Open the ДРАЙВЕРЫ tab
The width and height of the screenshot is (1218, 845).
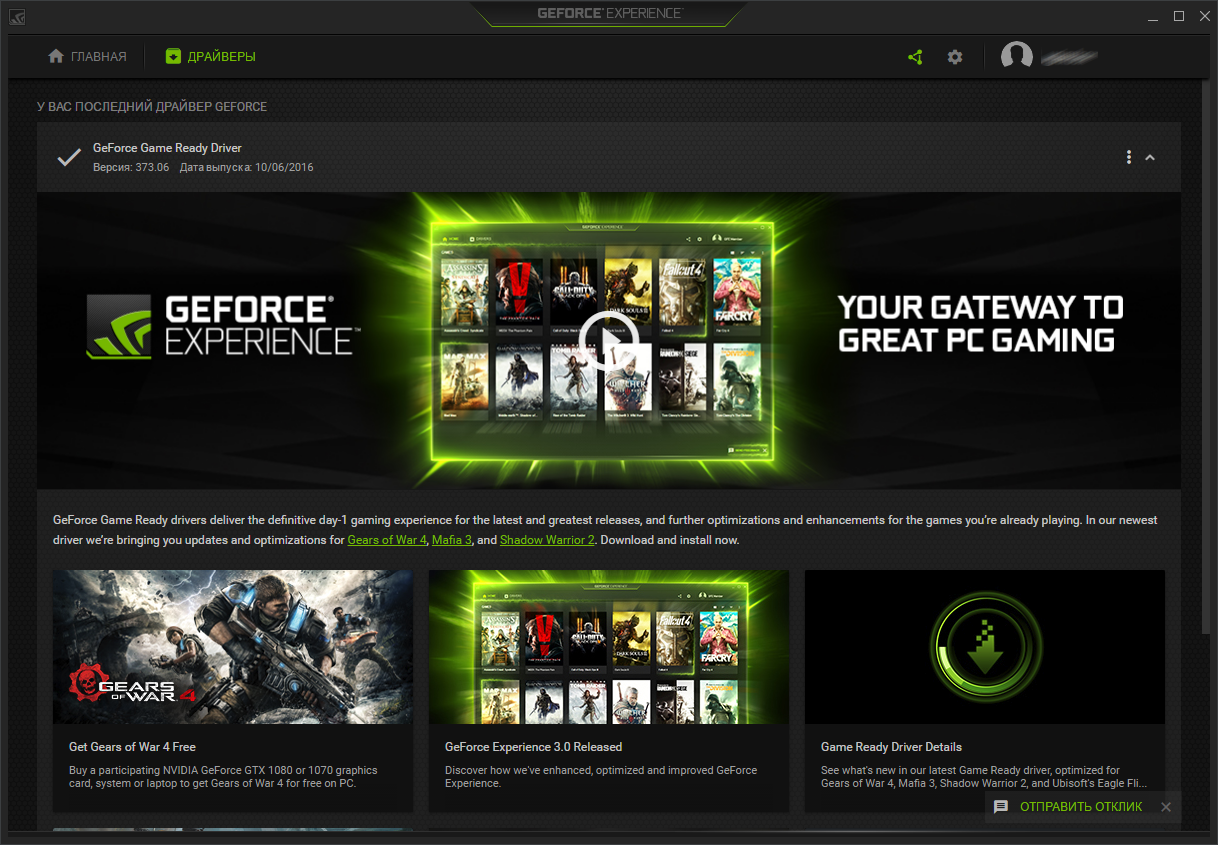click(210, 57)
